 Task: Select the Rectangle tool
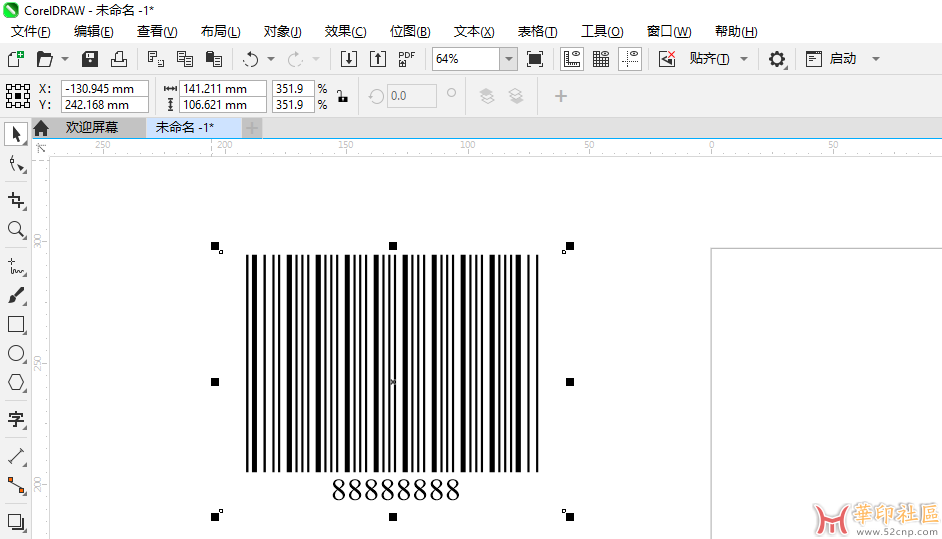tap(16, 324)
